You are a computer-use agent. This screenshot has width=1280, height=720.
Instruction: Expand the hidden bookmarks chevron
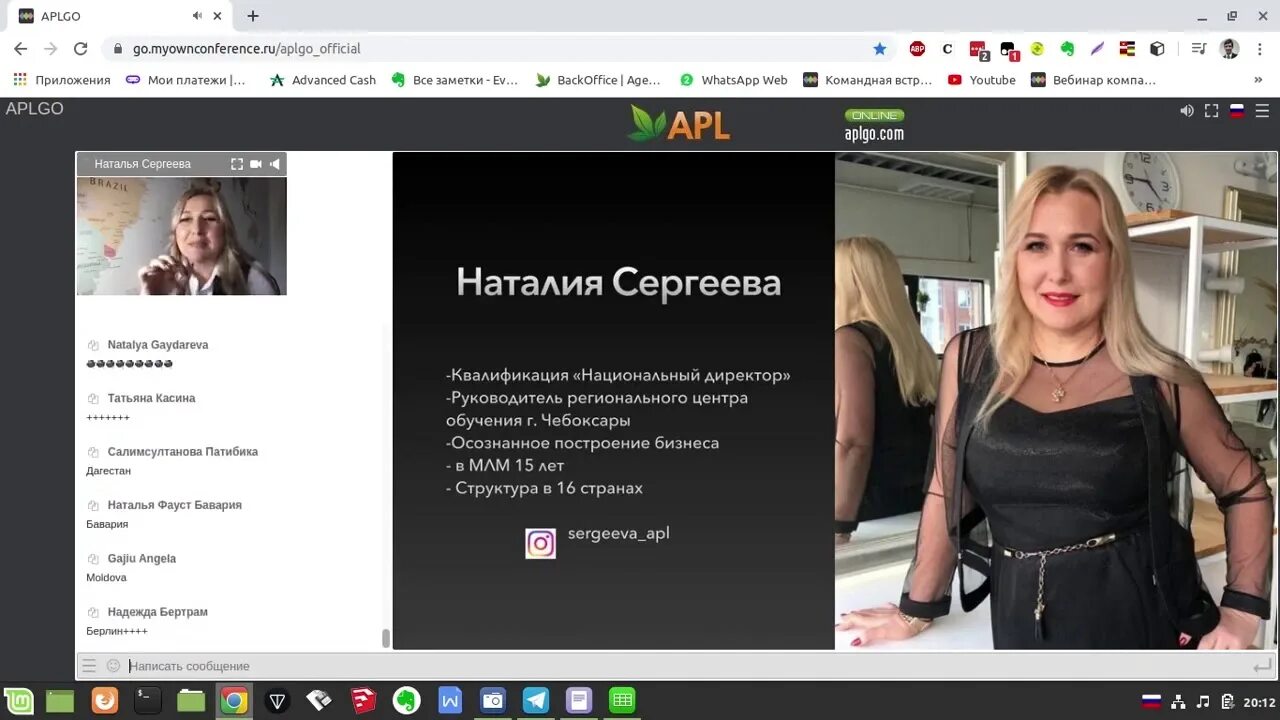click(1258, 80)
